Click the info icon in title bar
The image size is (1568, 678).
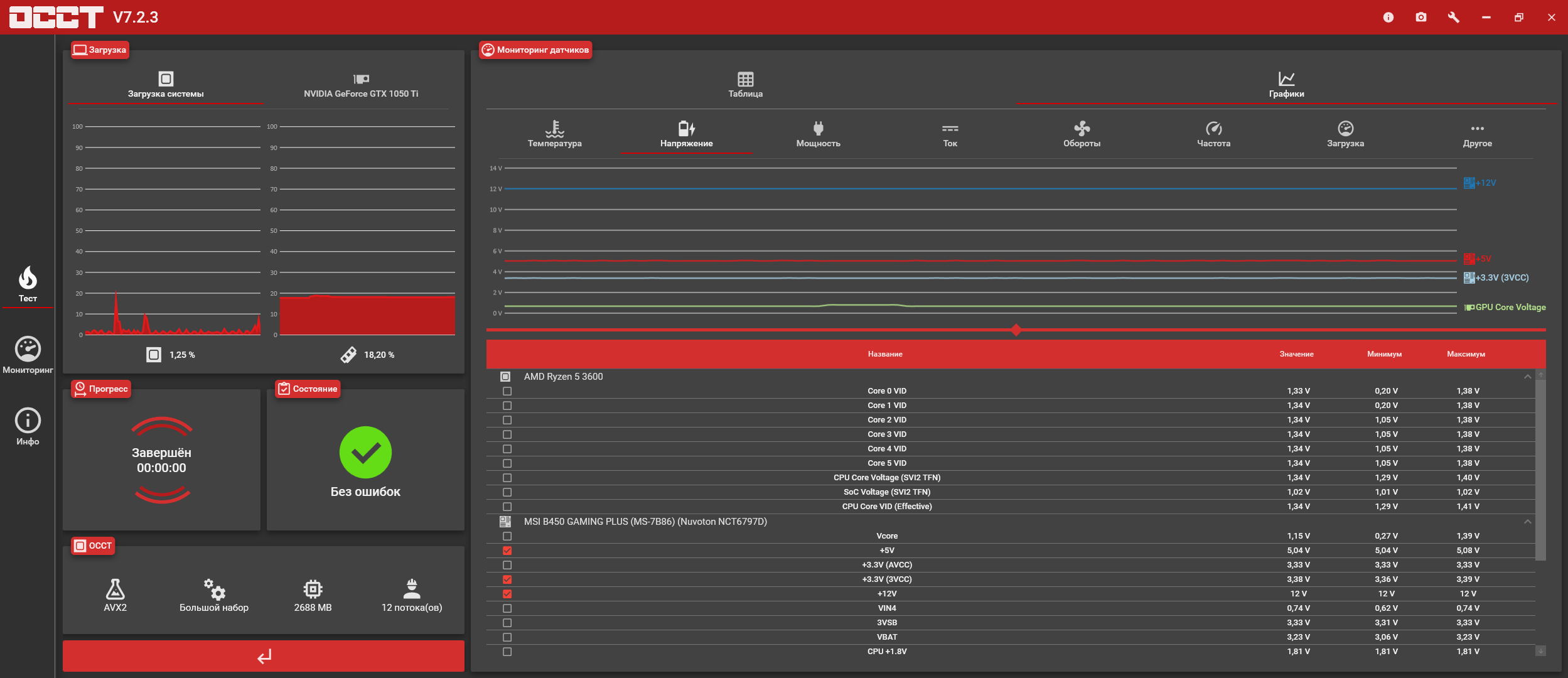1388,18
